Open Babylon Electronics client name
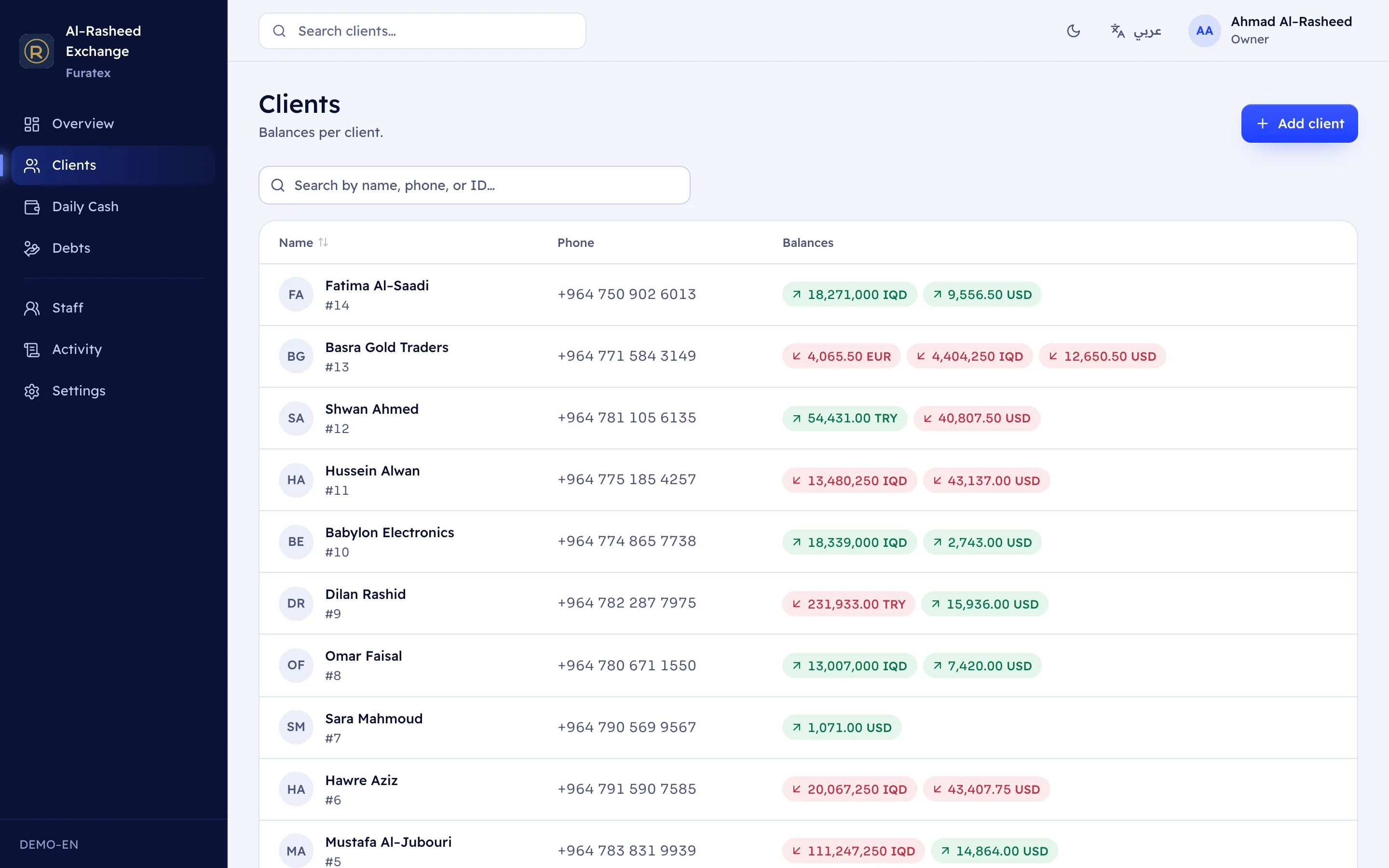This screenshot has width=1389, height=868. (x=390, y=532)
